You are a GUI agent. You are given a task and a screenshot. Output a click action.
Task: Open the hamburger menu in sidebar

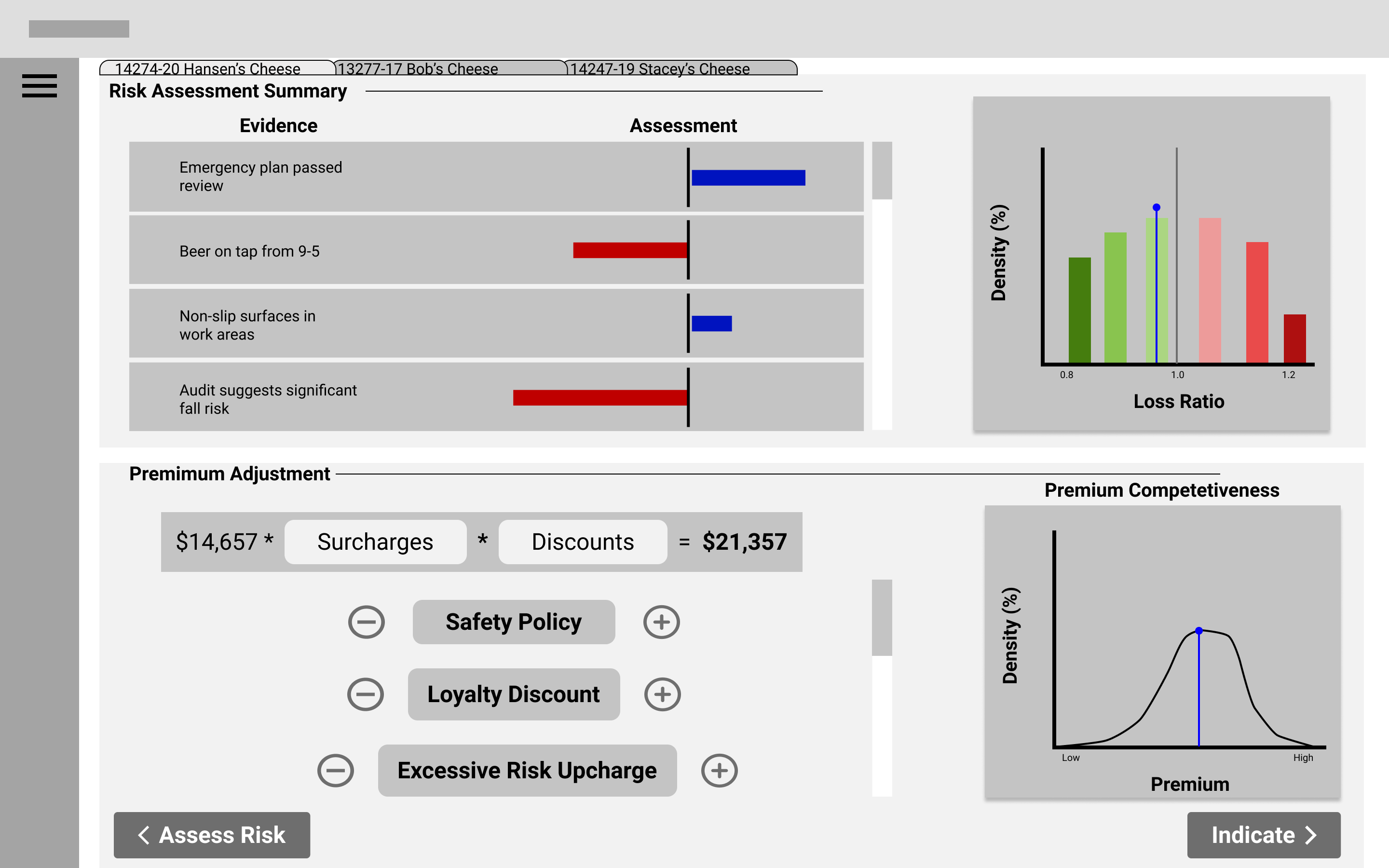click(39, 86)
